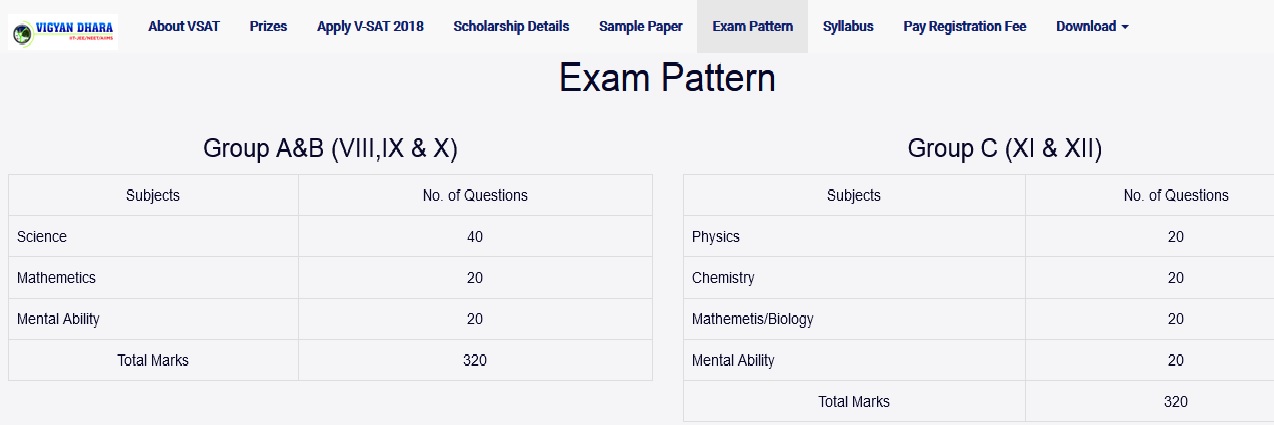Click the Chemistry cell in Group C table
The height and width of the screenshot is (425, 1274).
click(x=854, y=278)
